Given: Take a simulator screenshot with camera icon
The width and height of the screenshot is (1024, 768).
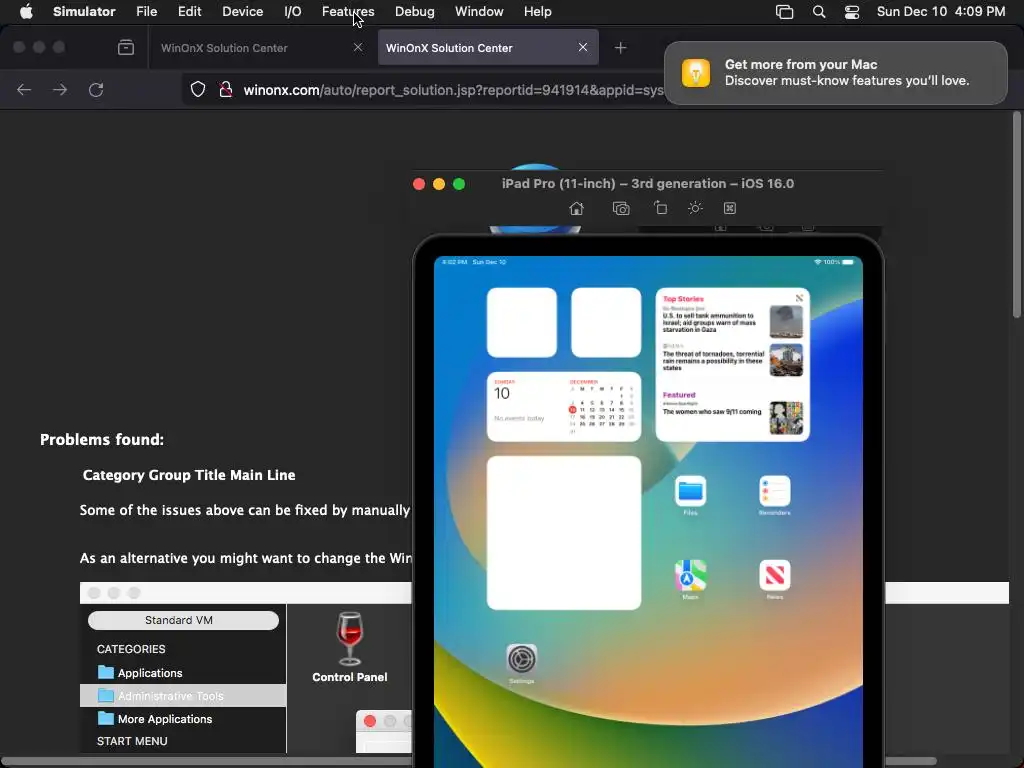Looking at the screenshot, I should pyautogui.click(x=621, y=208).
